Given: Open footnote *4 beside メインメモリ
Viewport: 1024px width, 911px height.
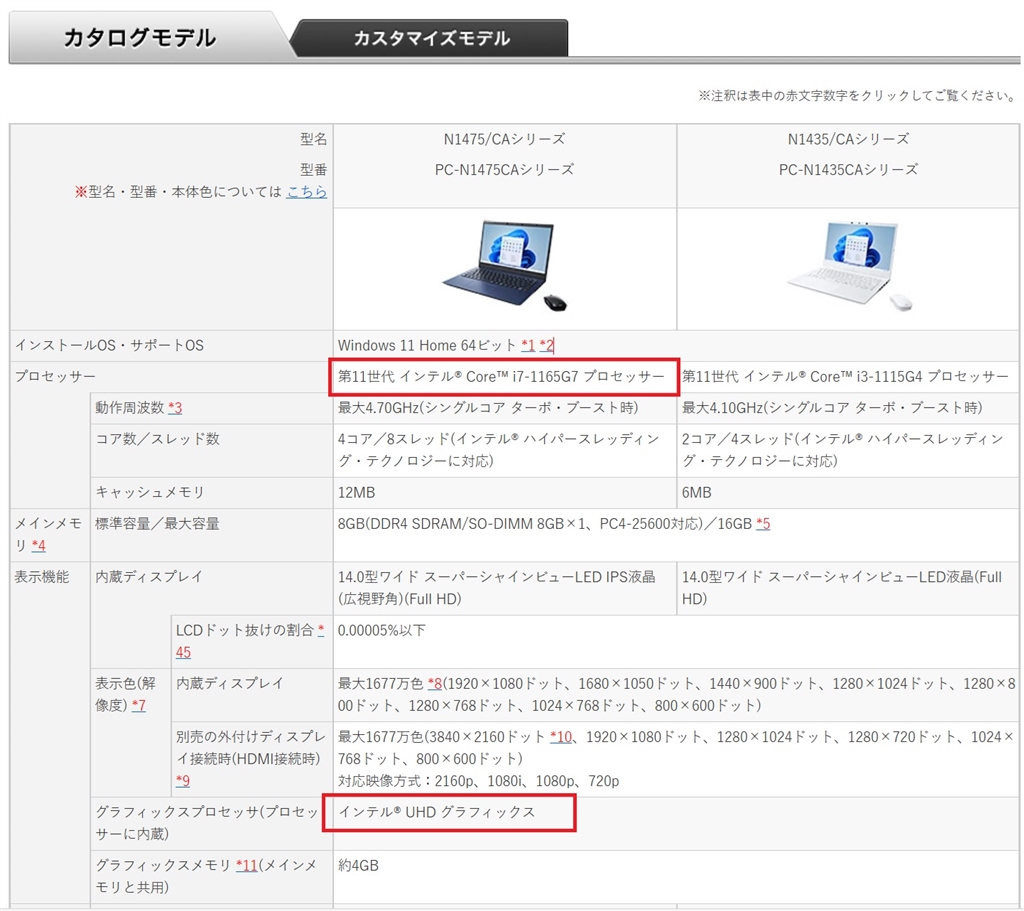Looking at the screenshot, I should click(39, 545).
